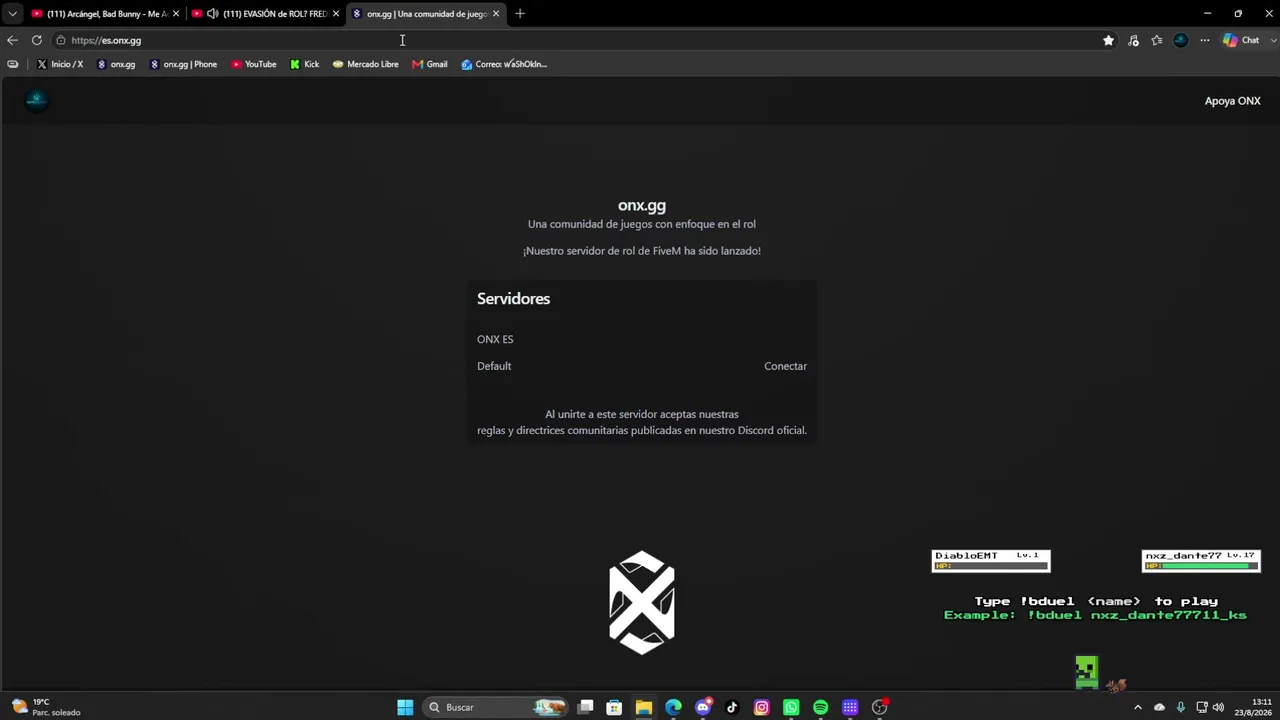
Task: Switch to the EVASIÓN de ROL tab
Action: coord(265,14)
